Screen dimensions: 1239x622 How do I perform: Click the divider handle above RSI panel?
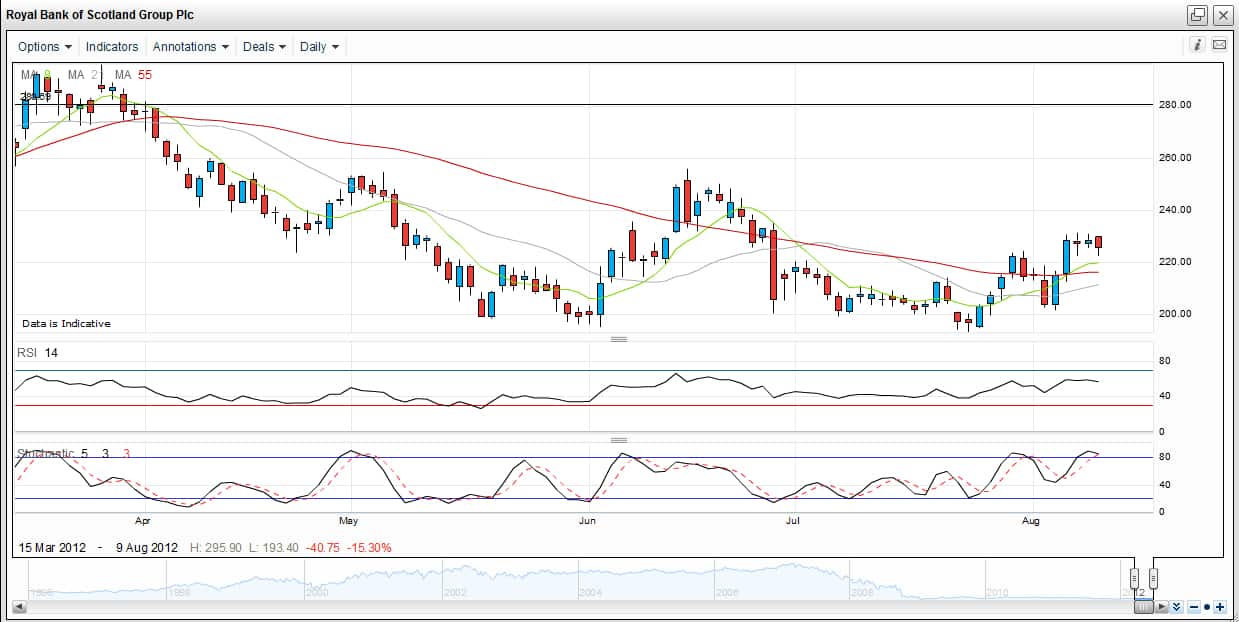click(618, 339)
